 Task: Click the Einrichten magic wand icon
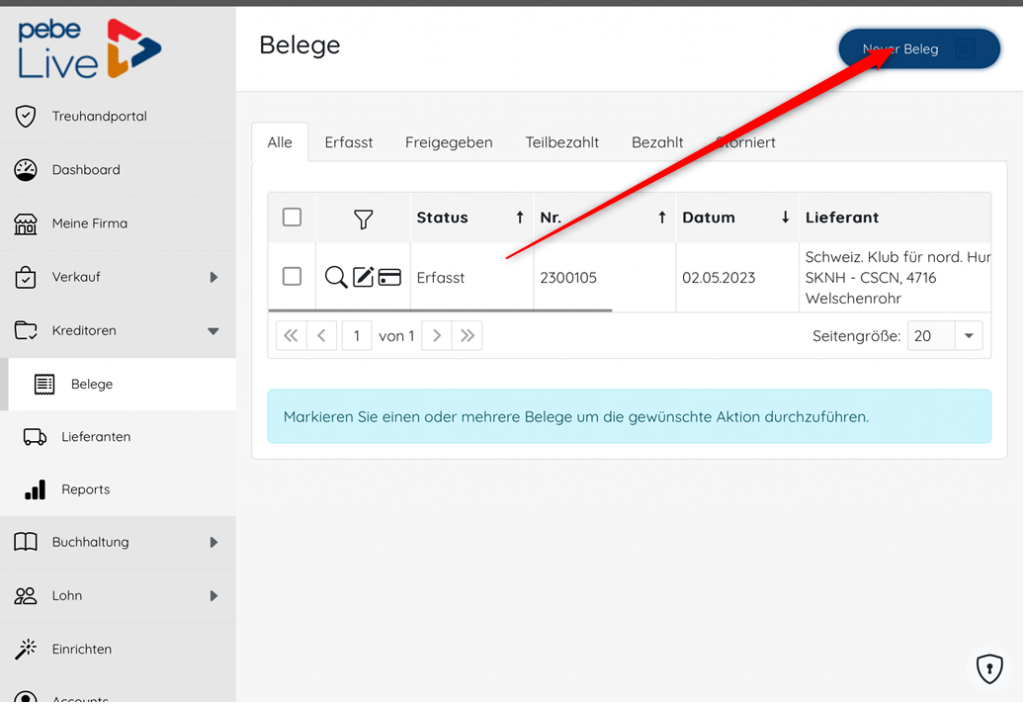(25, 649)
